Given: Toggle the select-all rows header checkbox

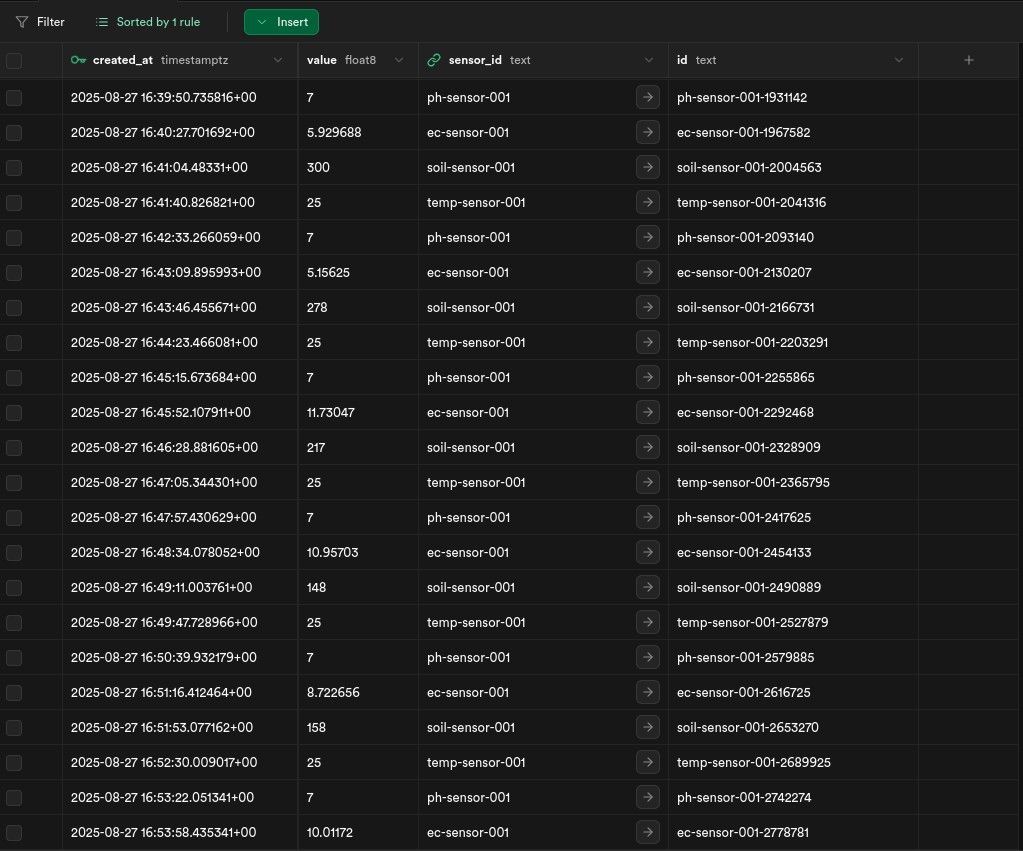Looking at the screenshot, I should pos(14,61).
